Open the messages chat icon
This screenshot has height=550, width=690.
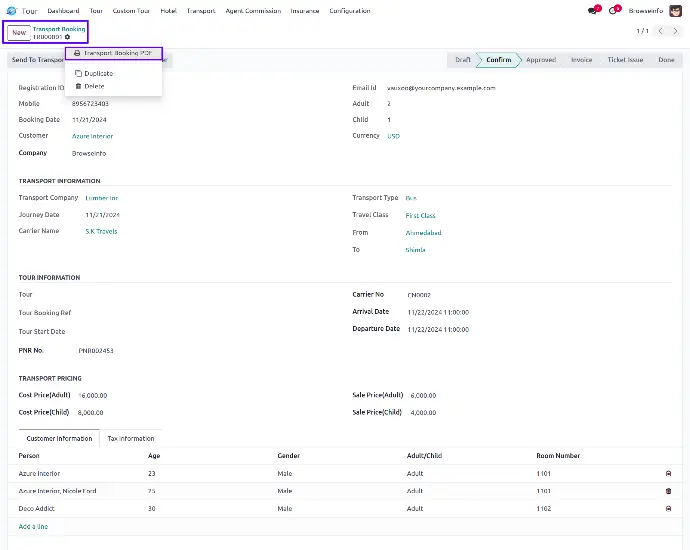coord(593,10)
